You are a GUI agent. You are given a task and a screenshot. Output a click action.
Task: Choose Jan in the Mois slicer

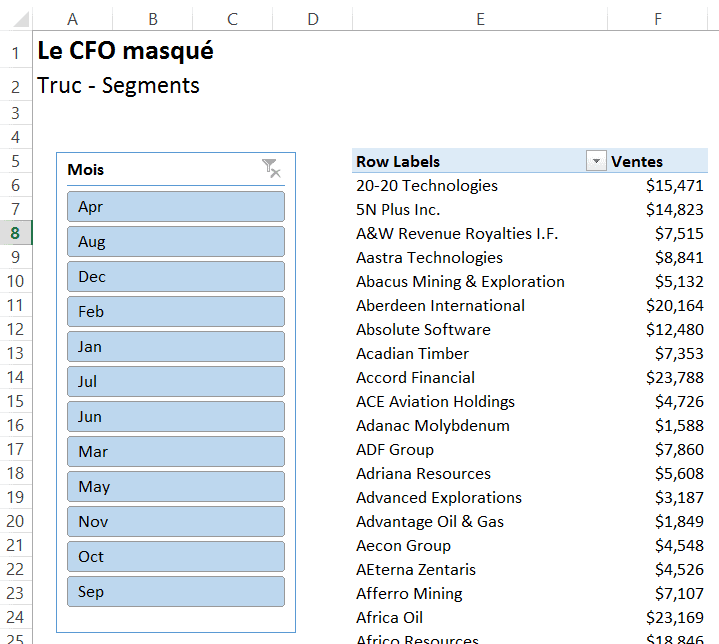click(176, 347)
